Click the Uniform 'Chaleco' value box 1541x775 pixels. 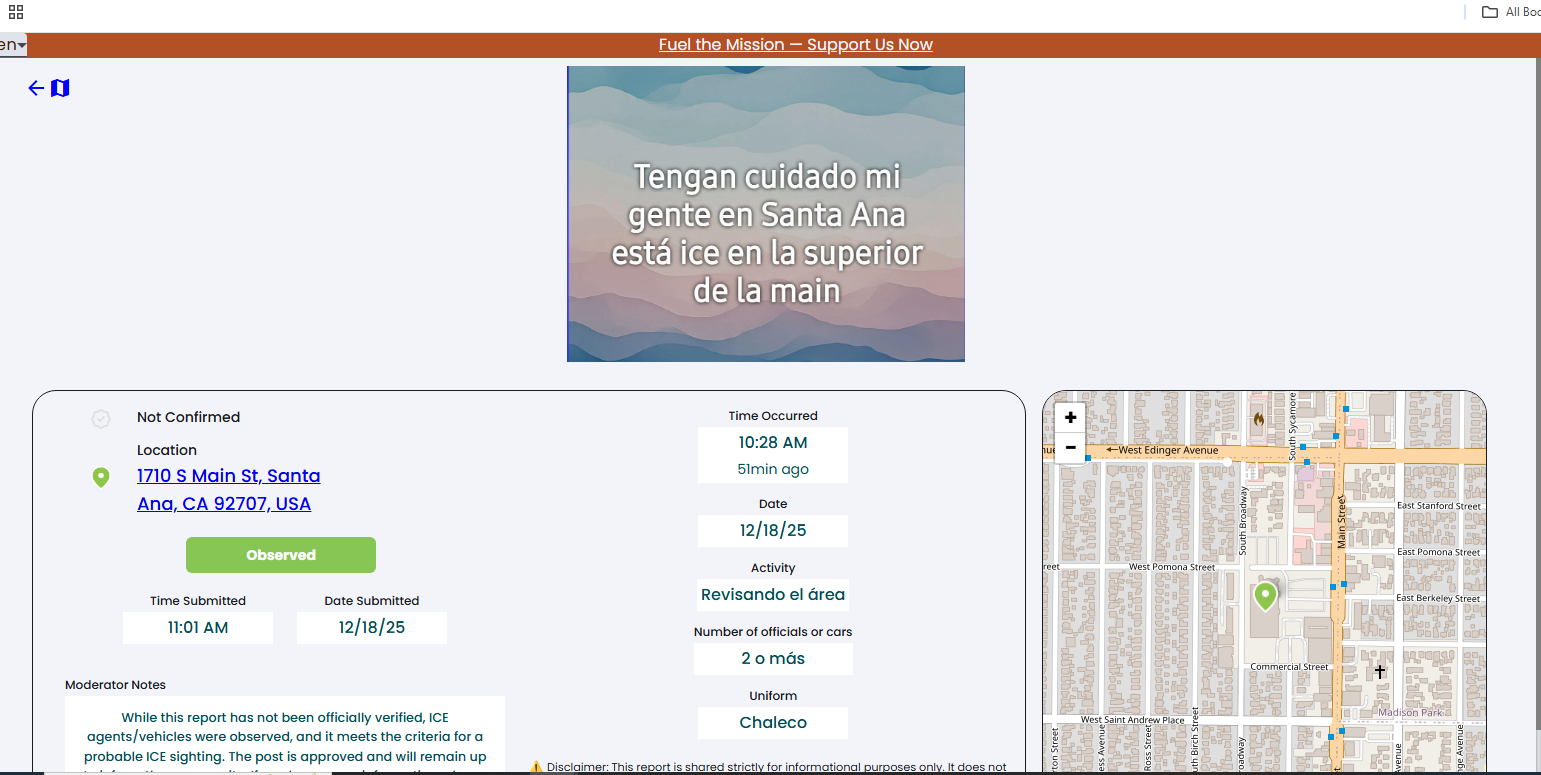(773, 722)
